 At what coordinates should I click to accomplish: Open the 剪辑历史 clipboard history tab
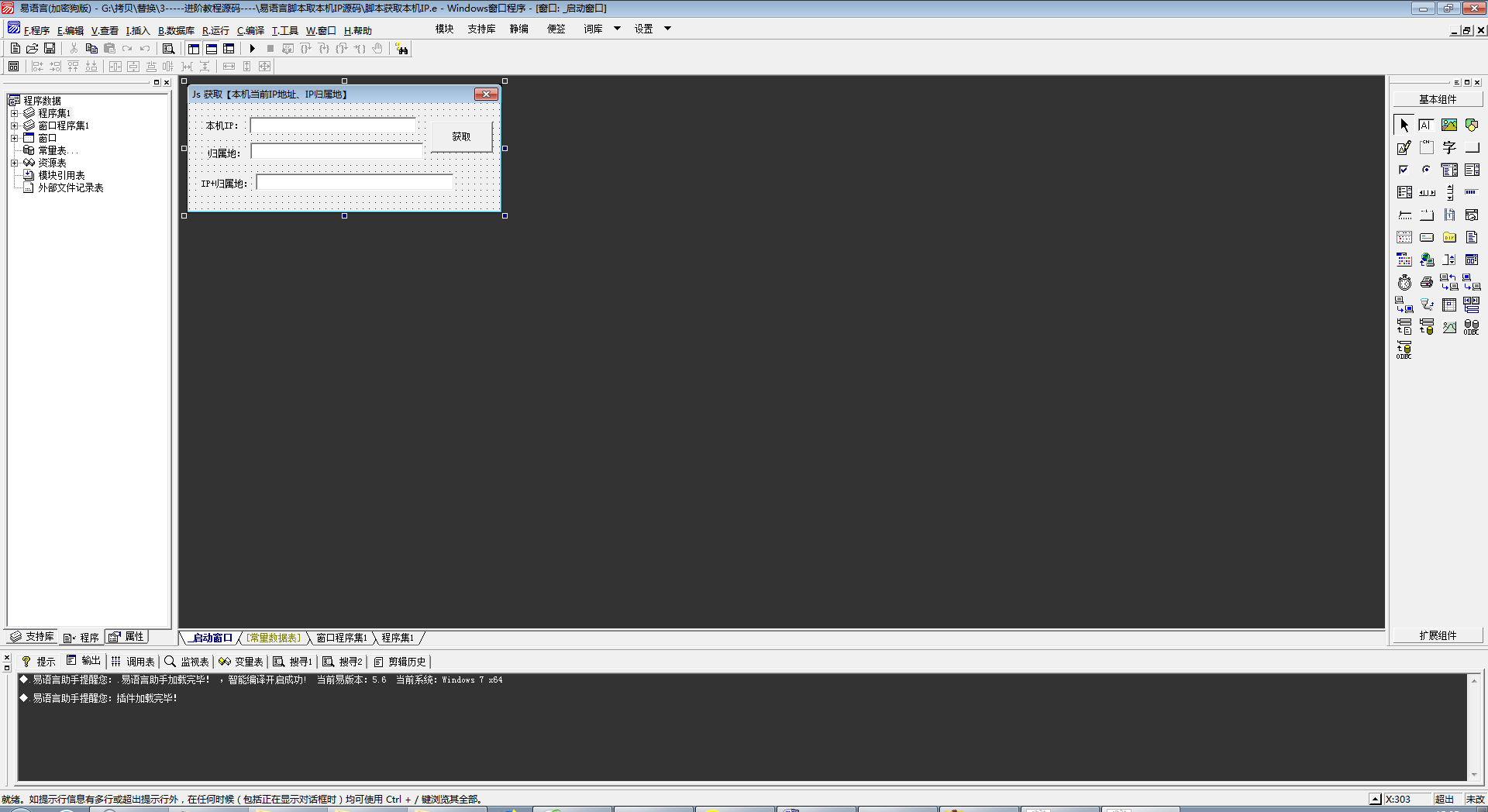coord(400,661)
